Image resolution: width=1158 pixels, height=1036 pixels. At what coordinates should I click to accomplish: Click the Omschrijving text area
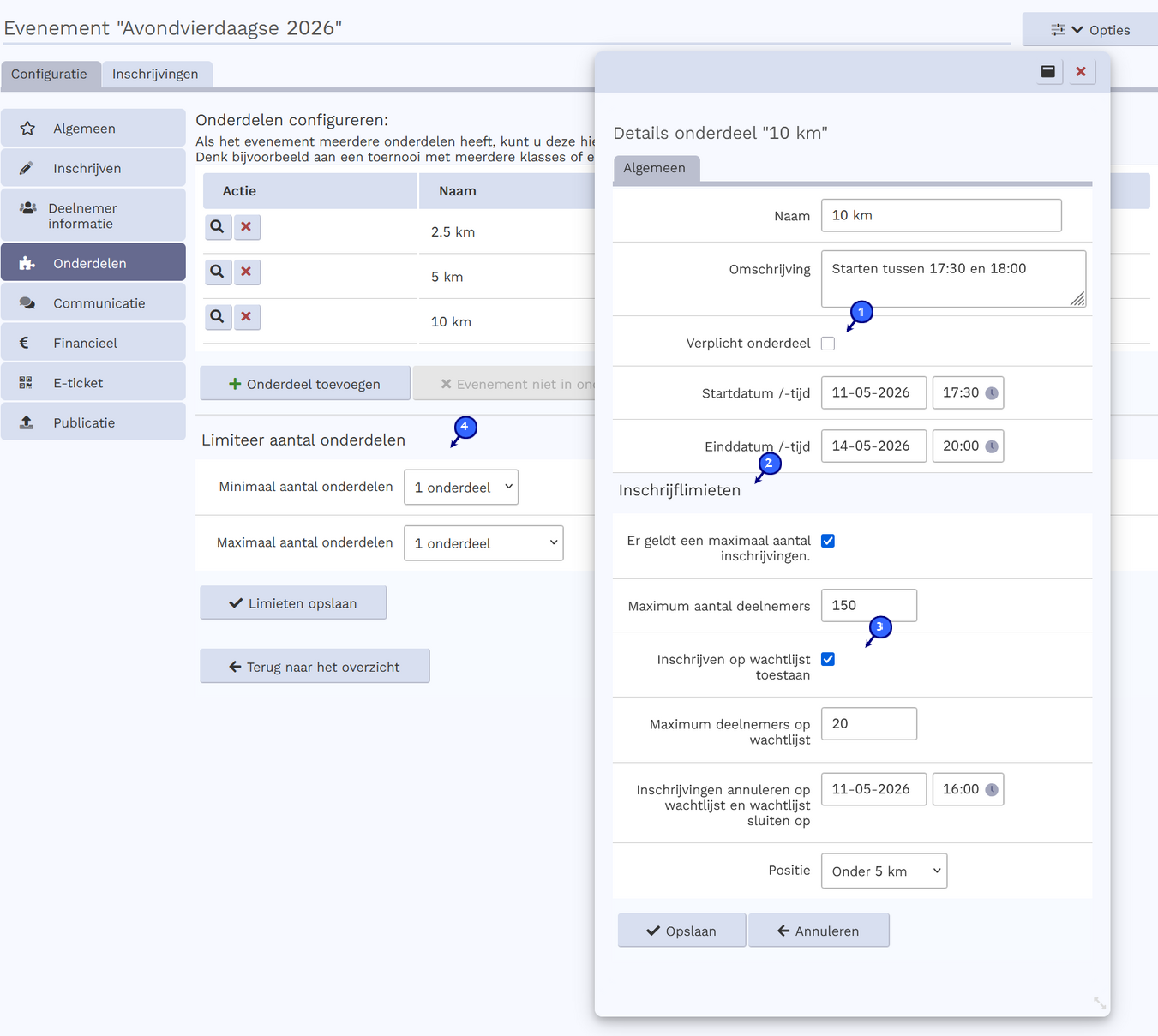[952, 278]
